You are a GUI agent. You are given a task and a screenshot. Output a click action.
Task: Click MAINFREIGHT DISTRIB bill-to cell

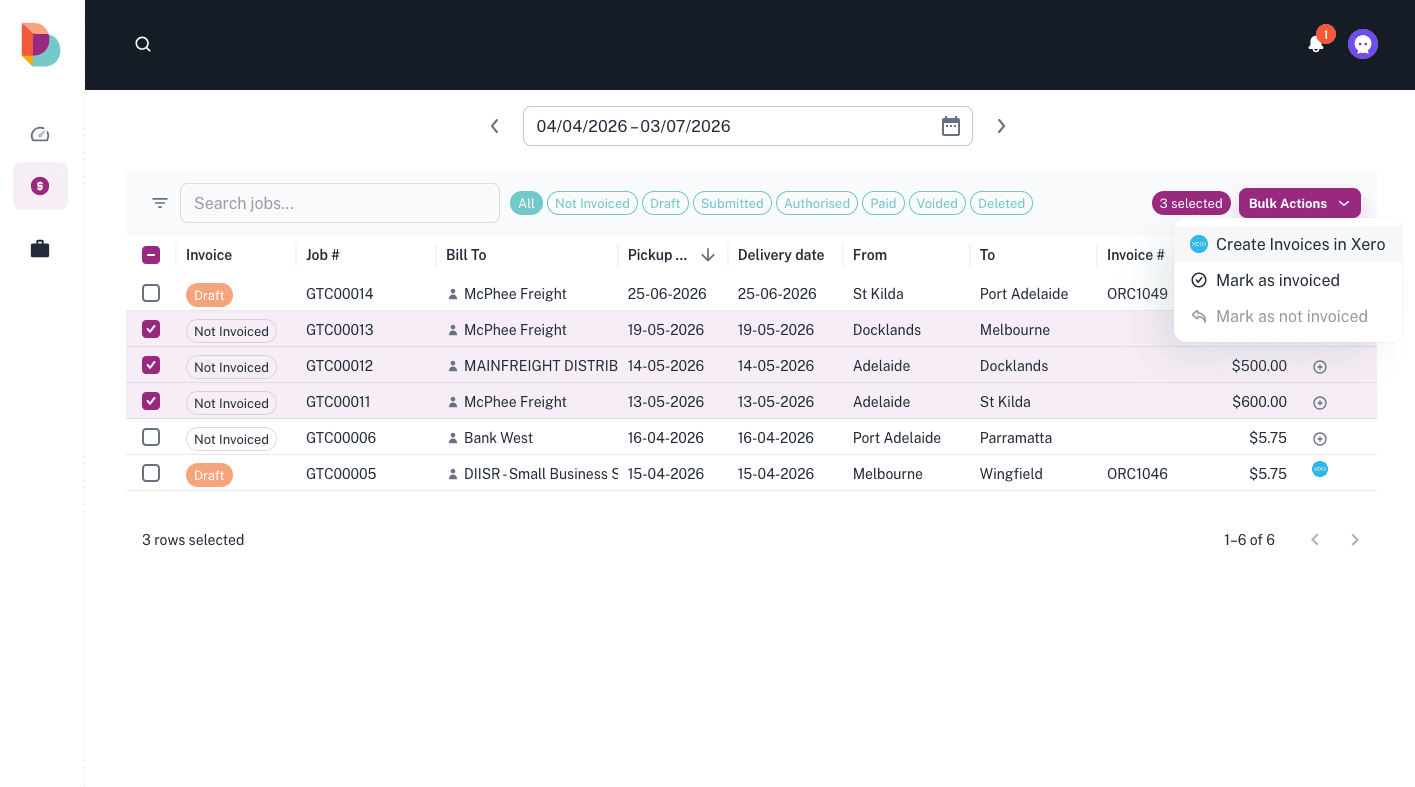[533, 366]
